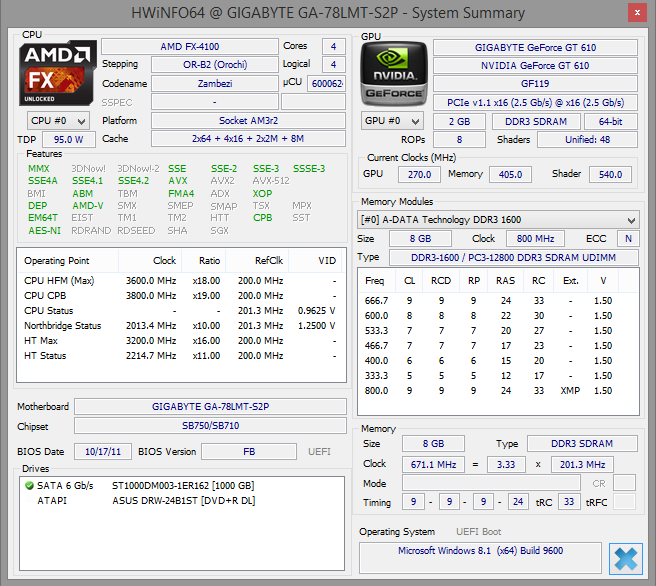Click the ECC N field

(628, 239)
